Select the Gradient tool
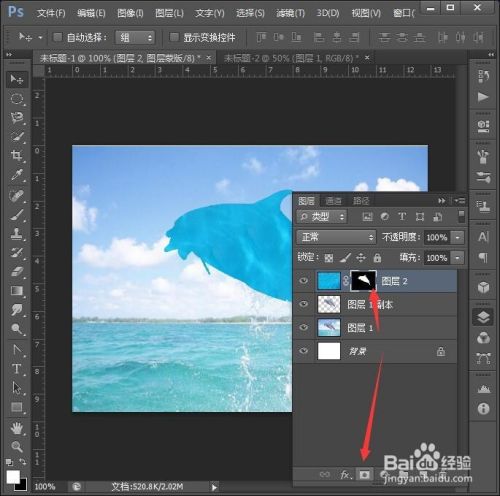Image resolution: width=500 pixels, height=496 pixels. coord(16,291)
